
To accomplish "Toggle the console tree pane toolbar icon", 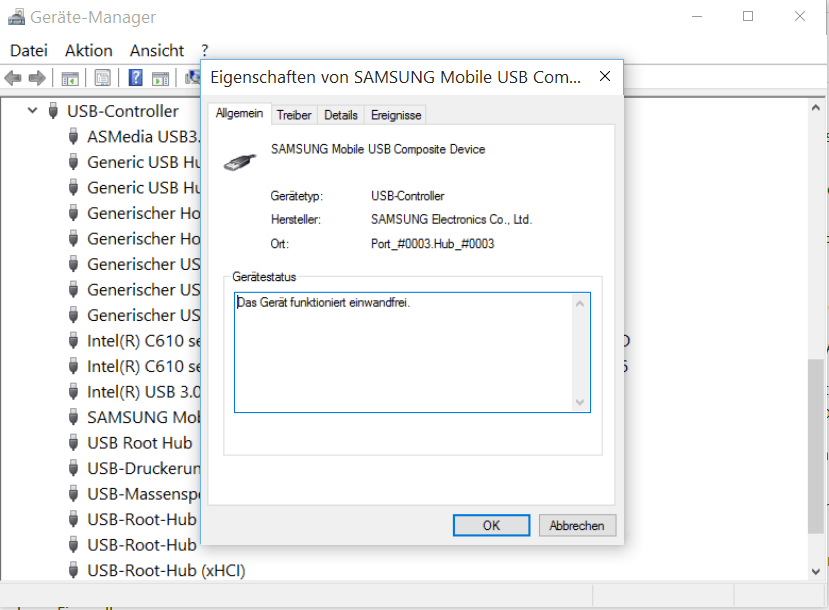I will tap(70, 78).
